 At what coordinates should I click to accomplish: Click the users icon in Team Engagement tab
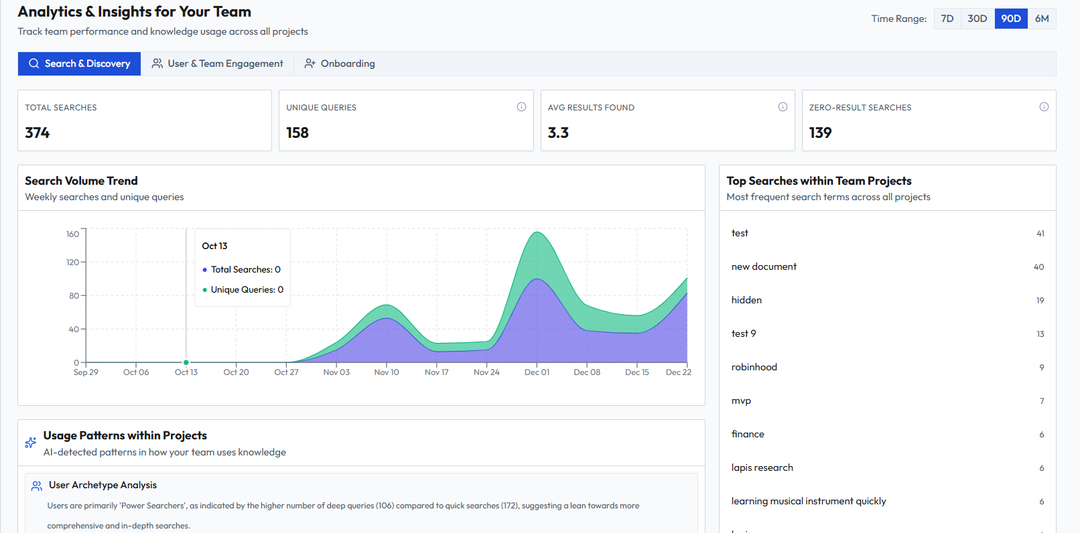click(158, 64)
